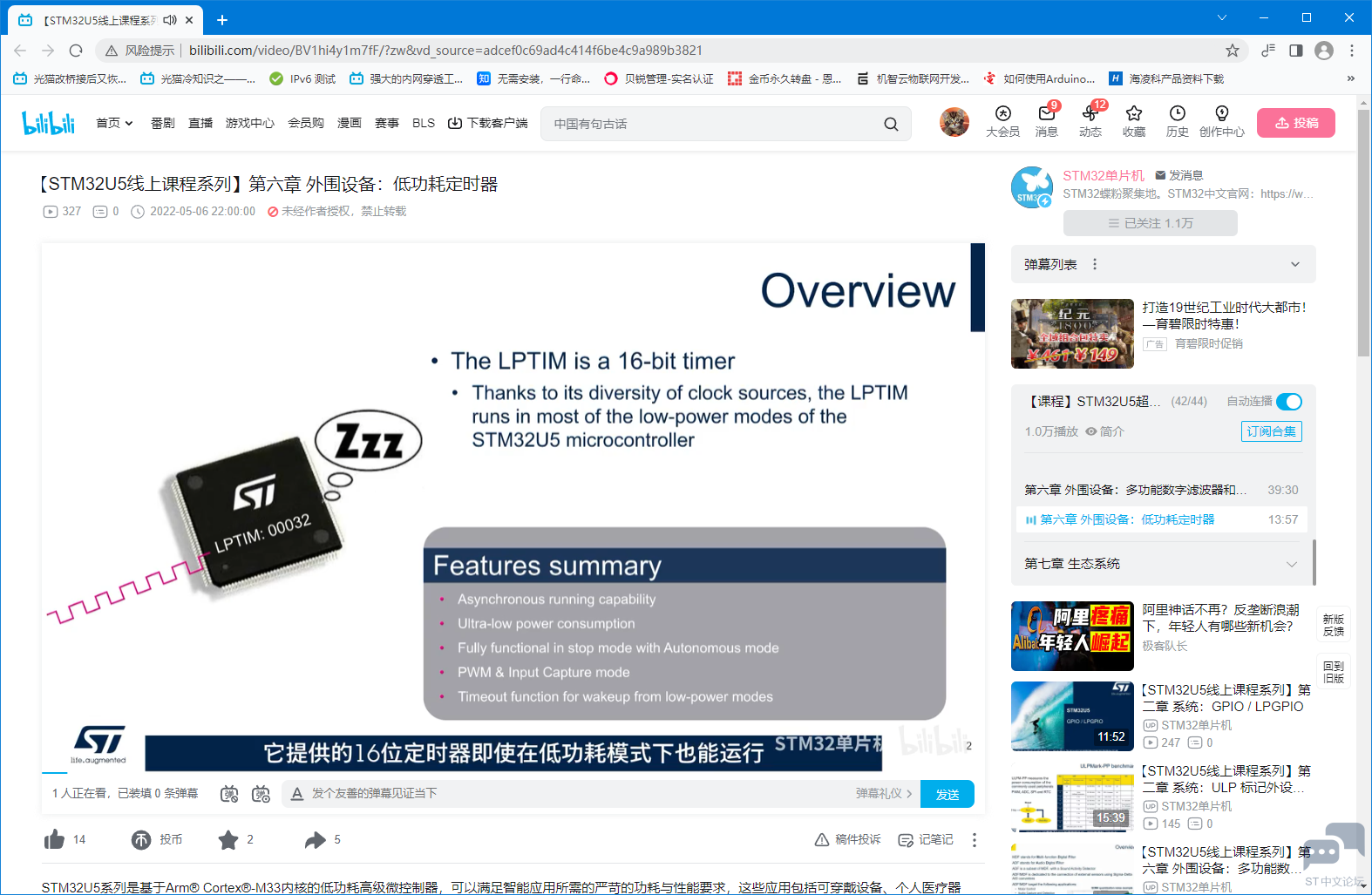
Task: Open the 直播 nav item
Action: 200,124
